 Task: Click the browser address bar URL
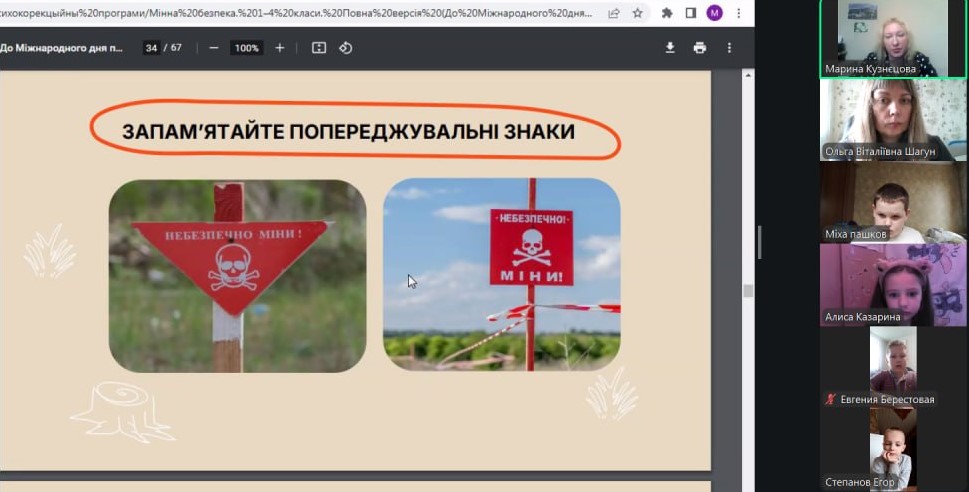tap(300, 13)
